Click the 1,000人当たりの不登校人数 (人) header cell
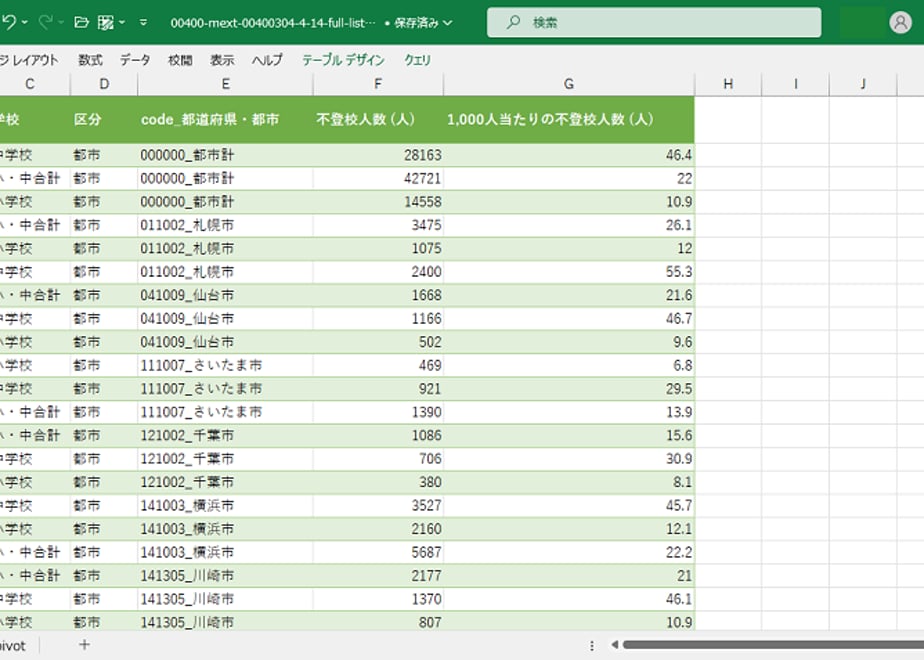 [569, 120]
